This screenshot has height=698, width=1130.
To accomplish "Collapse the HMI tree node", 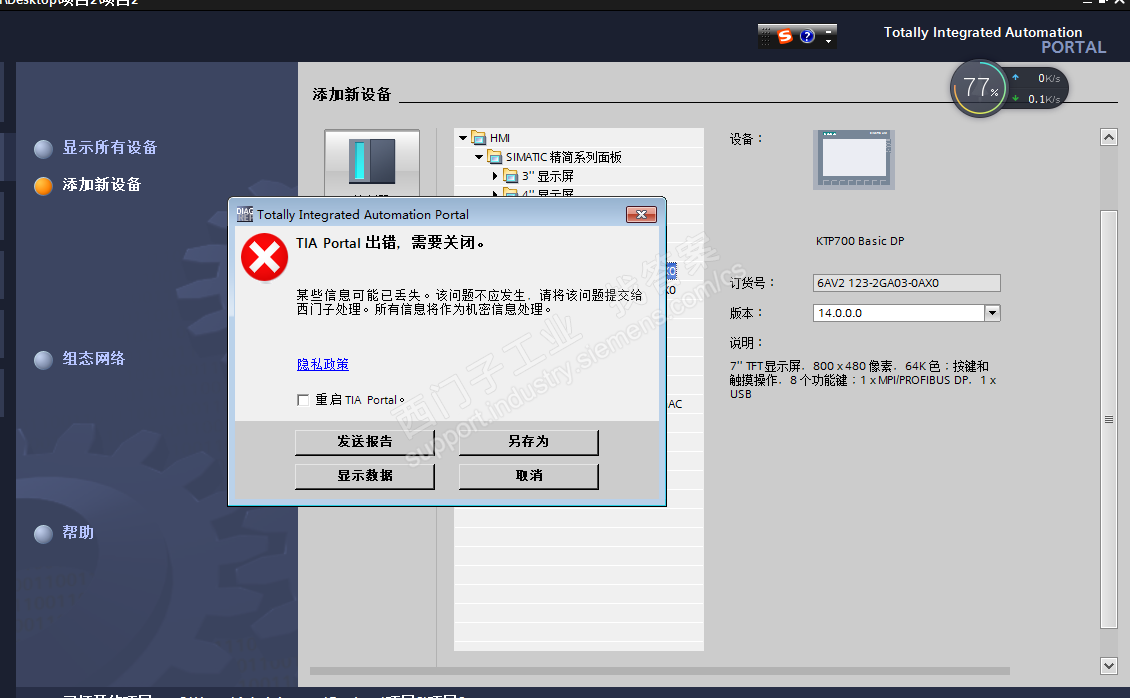I will pyautogui.click(x=463, y=138).
